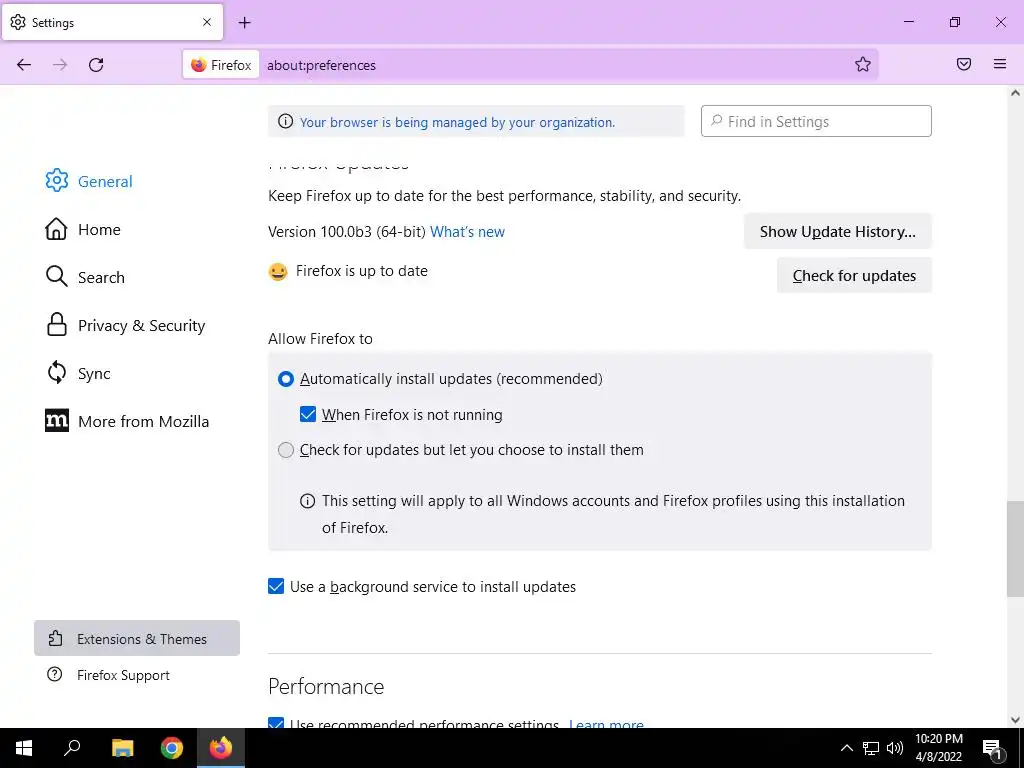This screenshot has height=768, width=1024.
Task: Click the scrollbar up arrow
Action: tap(1015, 93)
